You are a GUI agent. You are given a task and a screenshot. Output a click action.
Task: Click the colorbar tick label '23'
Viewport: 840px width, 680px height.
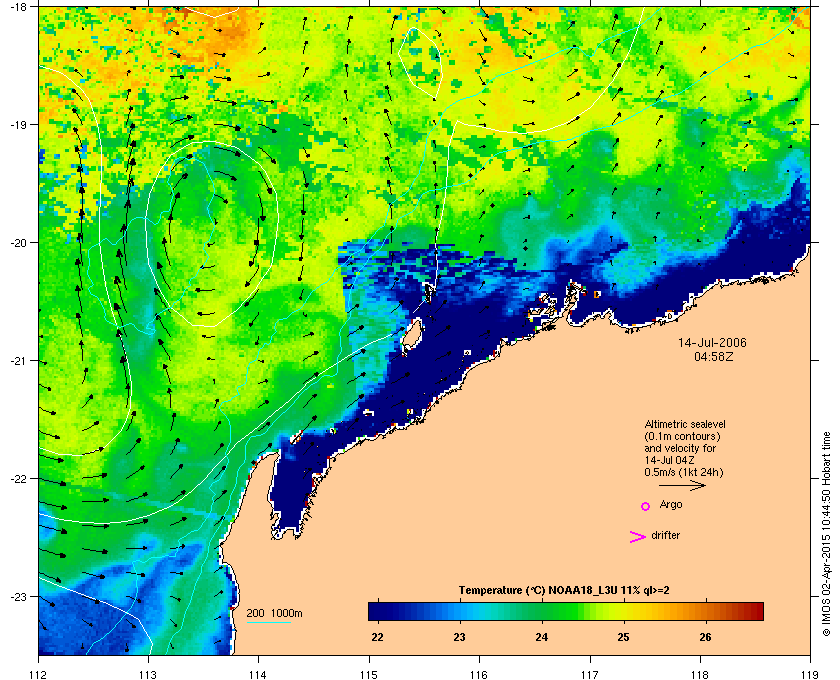(460, 637)
